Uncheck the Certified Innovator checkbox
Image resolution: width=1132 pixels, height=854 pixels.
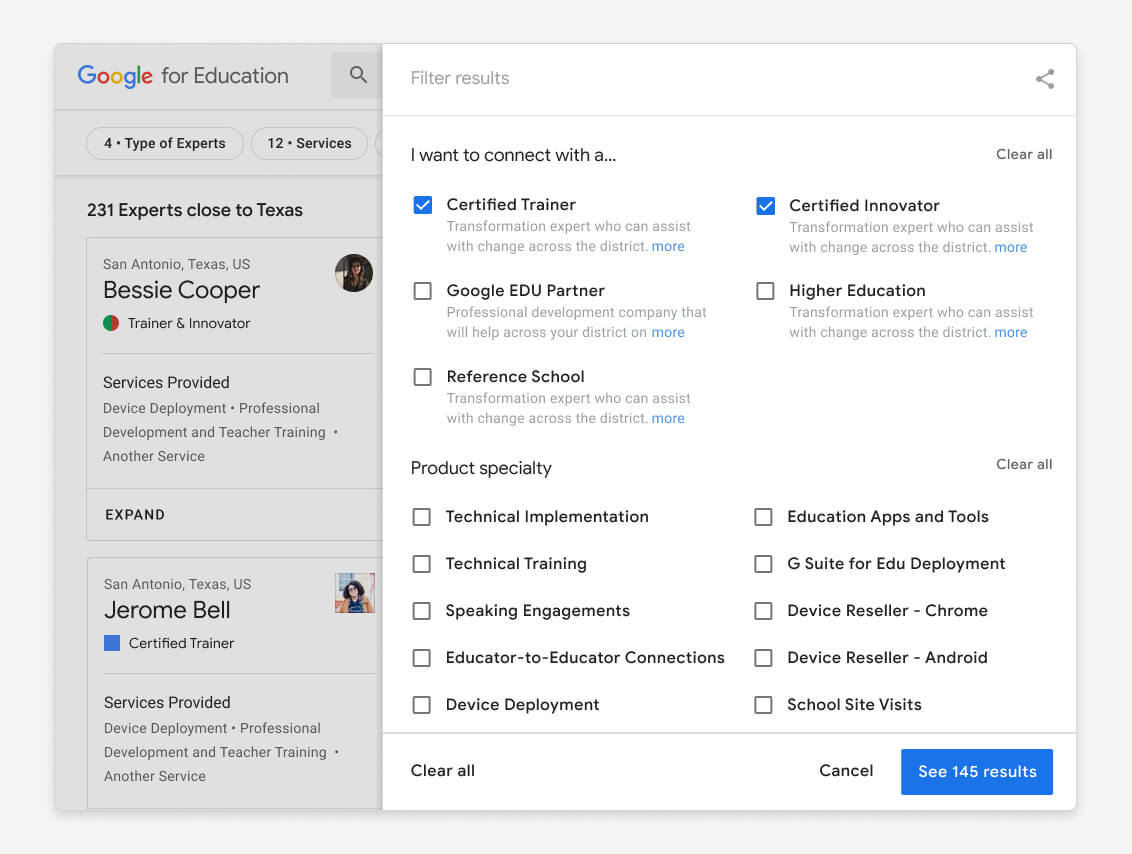[765, 206]
